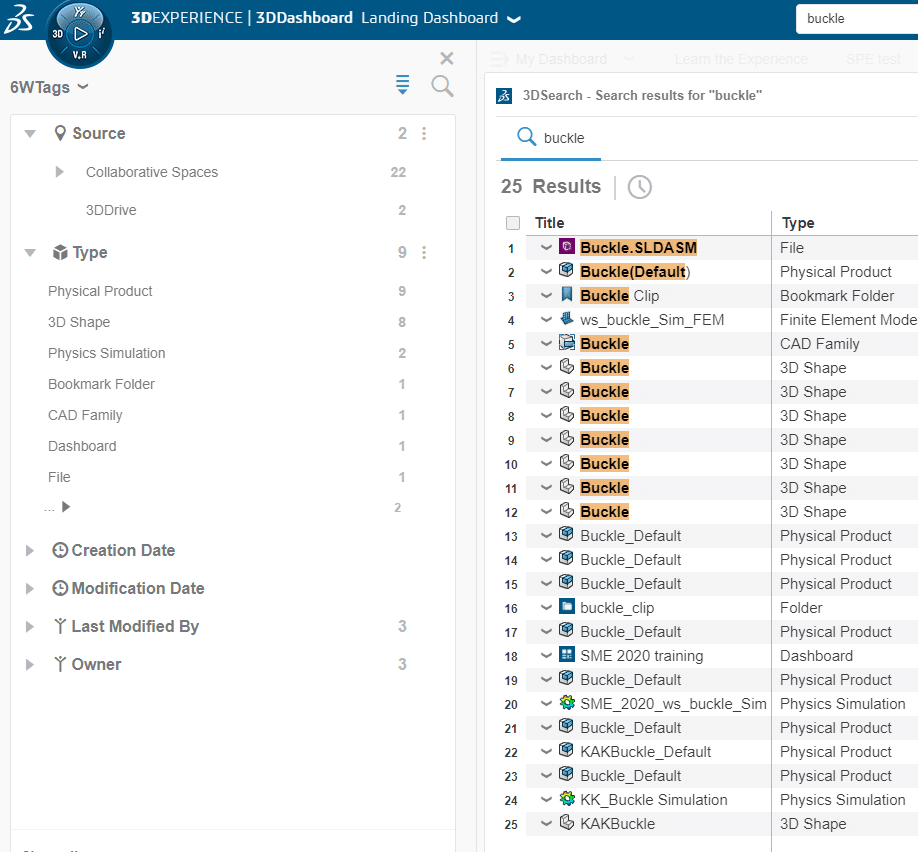Image resolution: width=918 pixels, height=852 pixels.
Task: Collapse the Source section
Action: tap(30, 134)
